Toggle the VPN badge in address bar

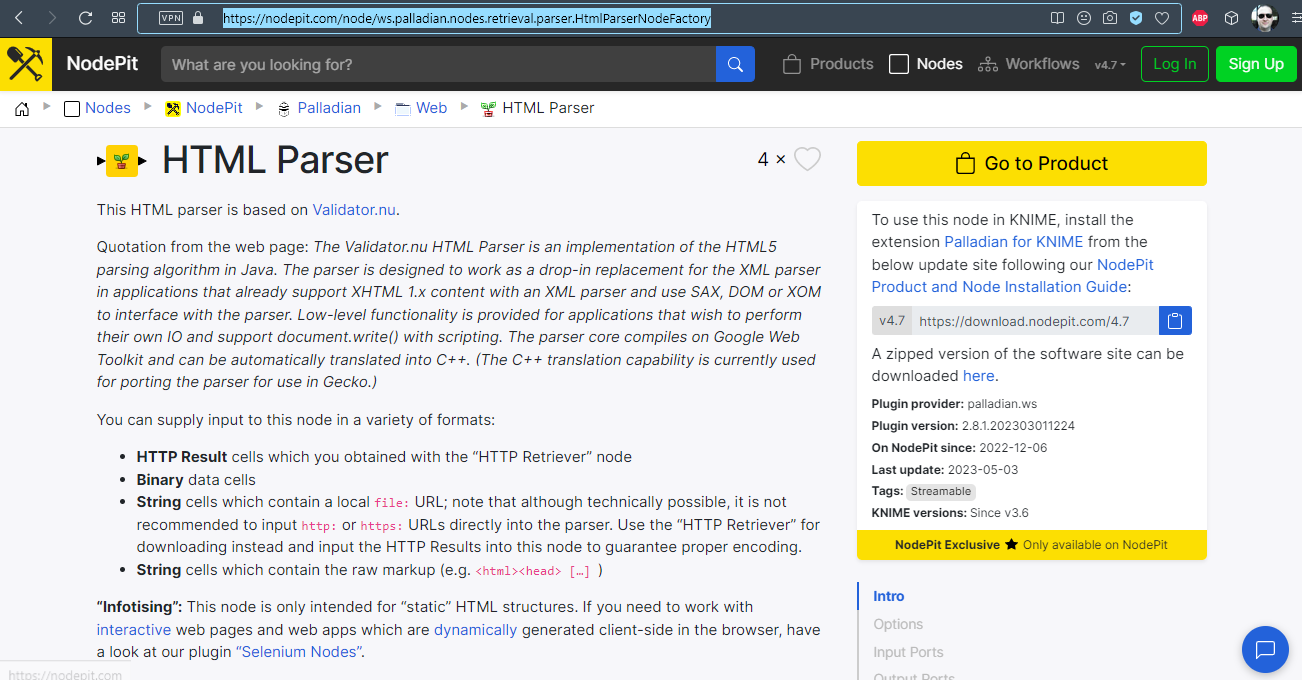171,18
